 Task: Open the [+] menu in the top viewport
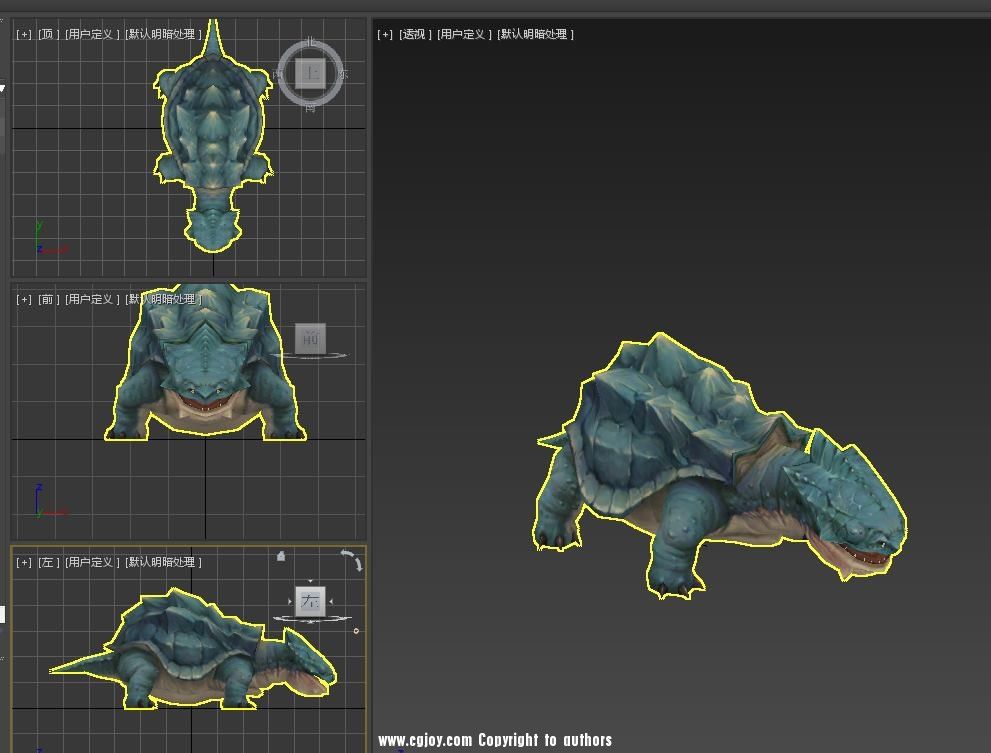(x=24, y=34)
